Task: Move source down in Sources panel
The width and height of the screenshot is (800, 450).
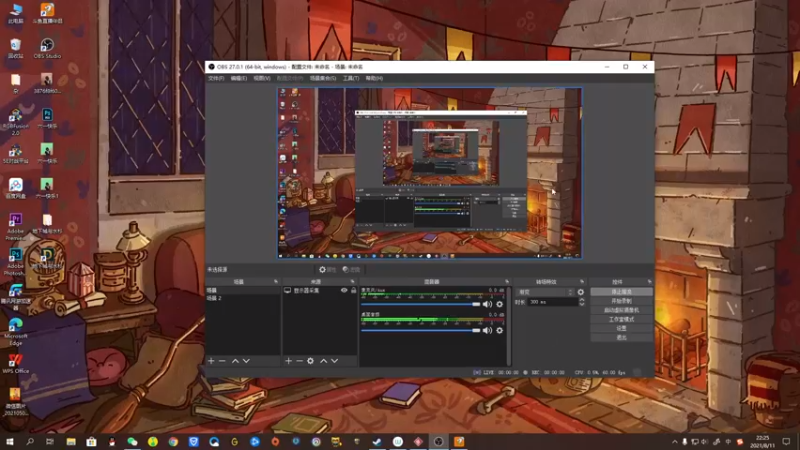Action: coord(335,361)
